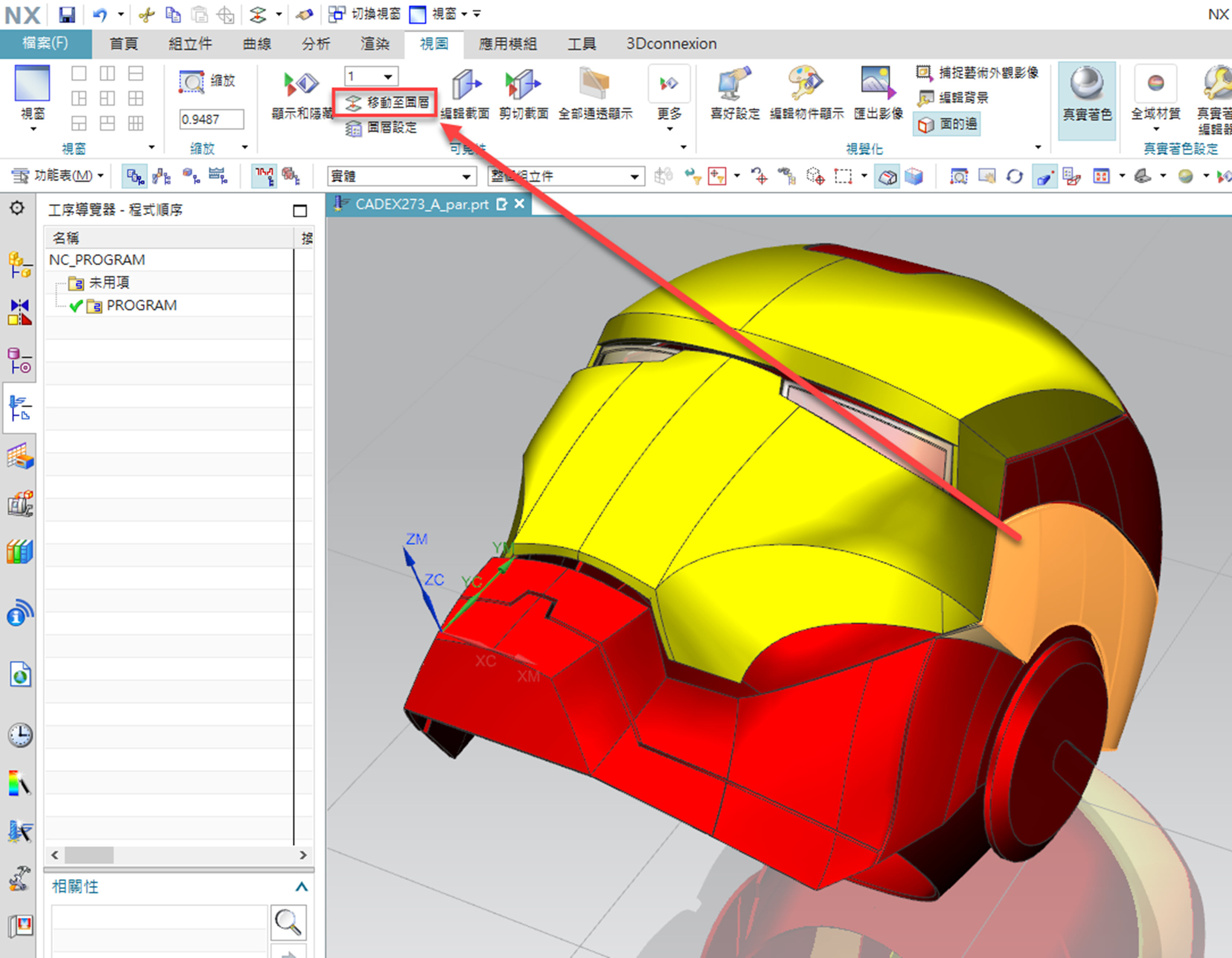Viewport: 1232px width, 958px height.
Task: Switch to the 曲線 curve tab
Action: [x=257, y=44]
